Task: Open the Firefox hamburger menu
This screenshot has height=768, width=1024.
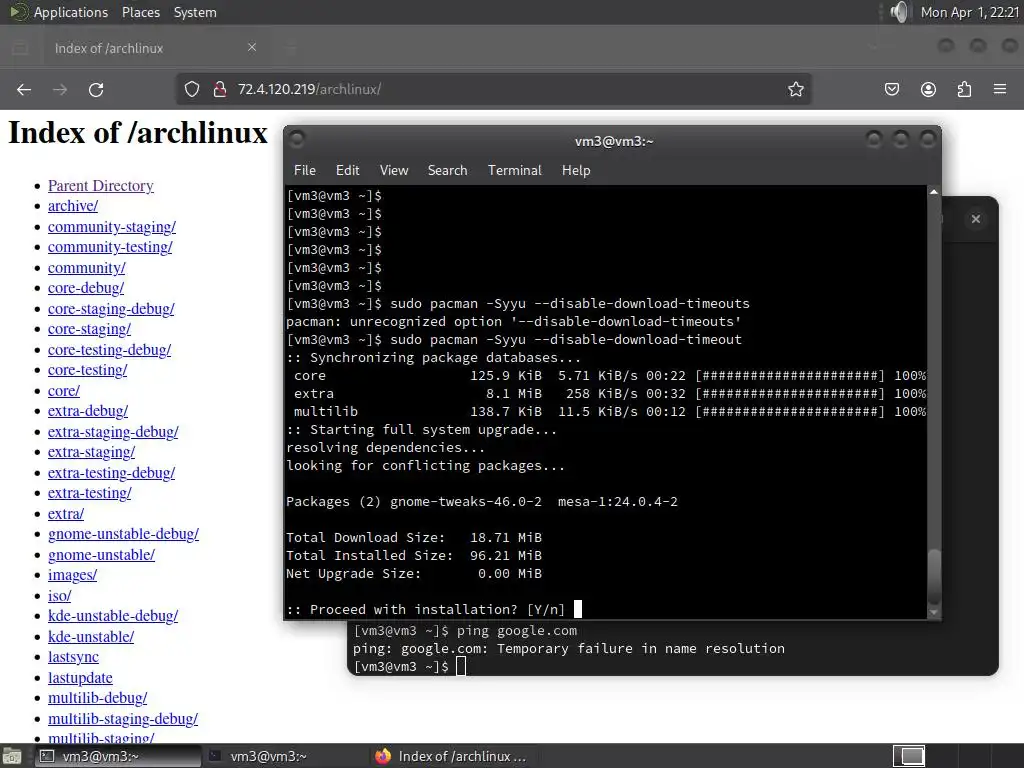Action: click(1000, 89)
